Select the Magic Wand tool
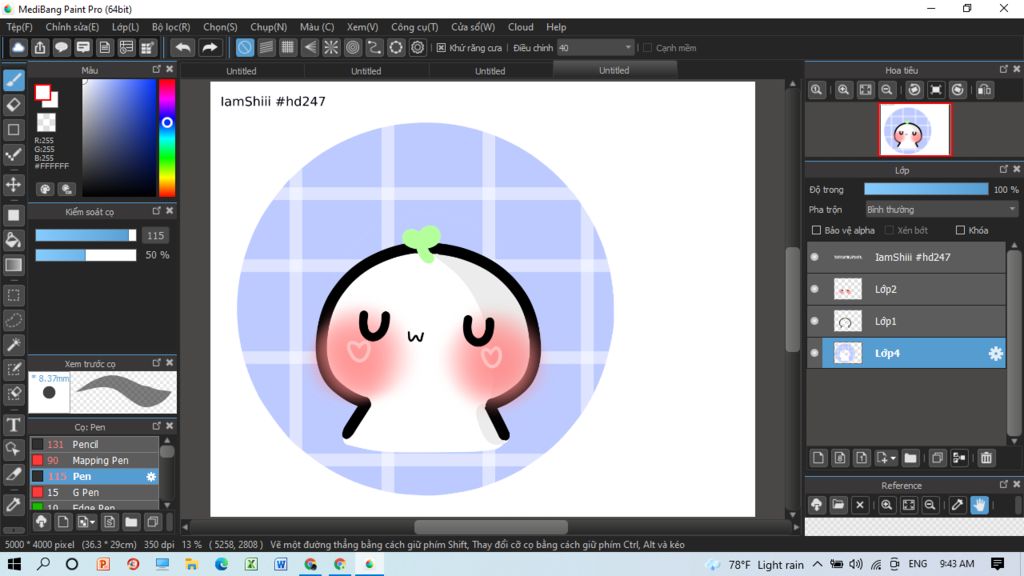This screenshot has width=1024, height=576. (x=14, y=345)
